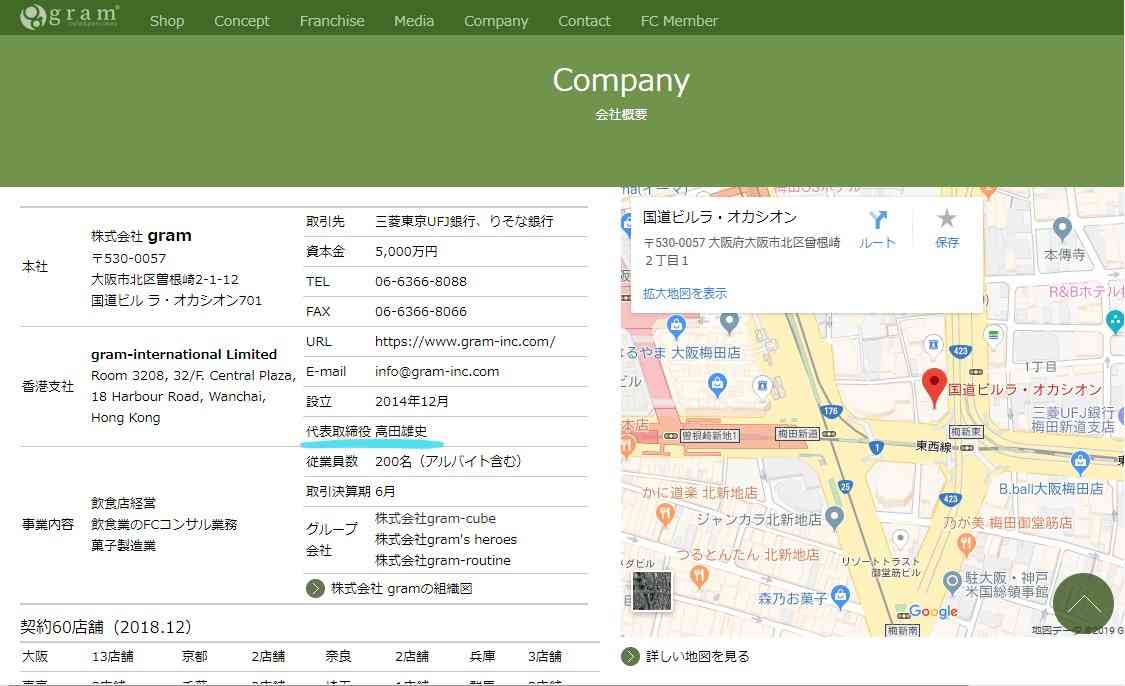This screenshot has width=1125, height=686.
Task: Select the ジャンカラ北新地店 map pin
Action: pyautogui.click(x=834, y=517)
